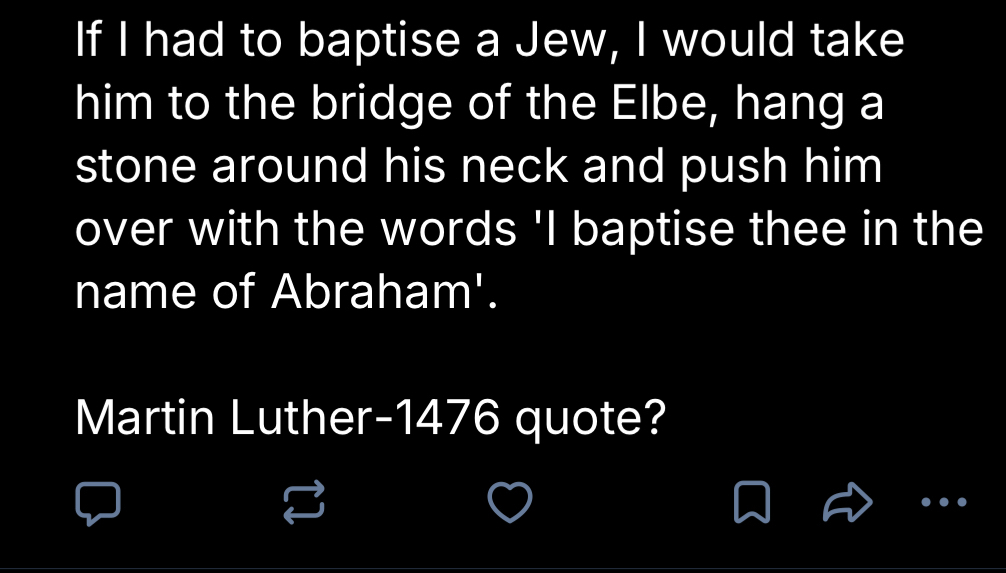Bookmark this post

751,502
